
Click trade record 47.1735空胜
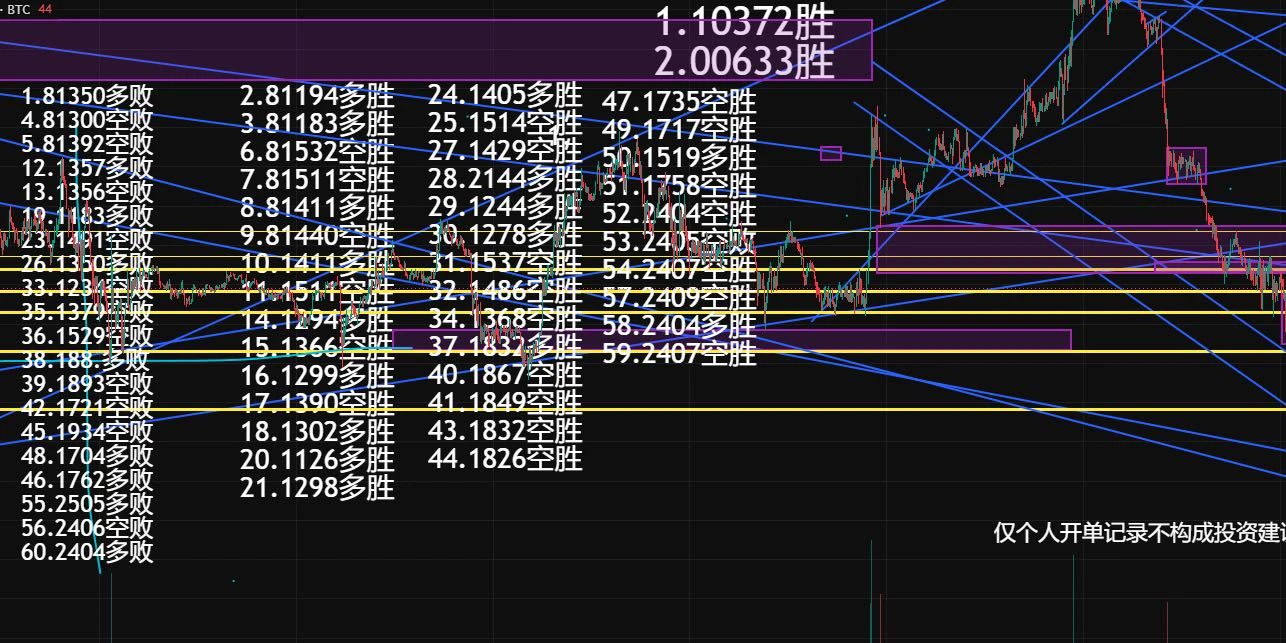[x=679, y=101]
